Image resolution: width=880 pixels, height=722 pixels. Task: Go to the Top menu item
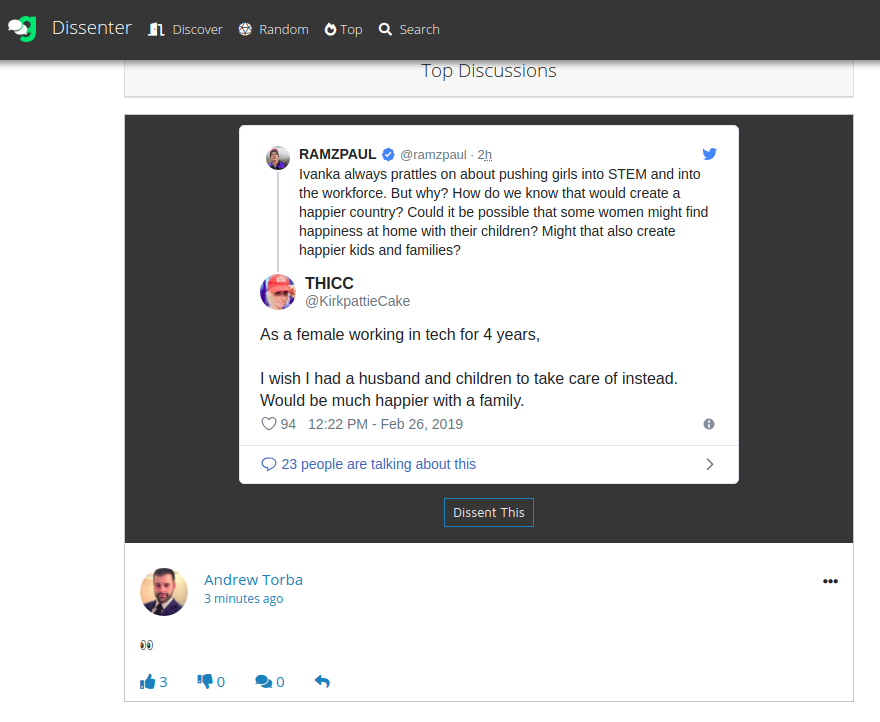point(343,30)
